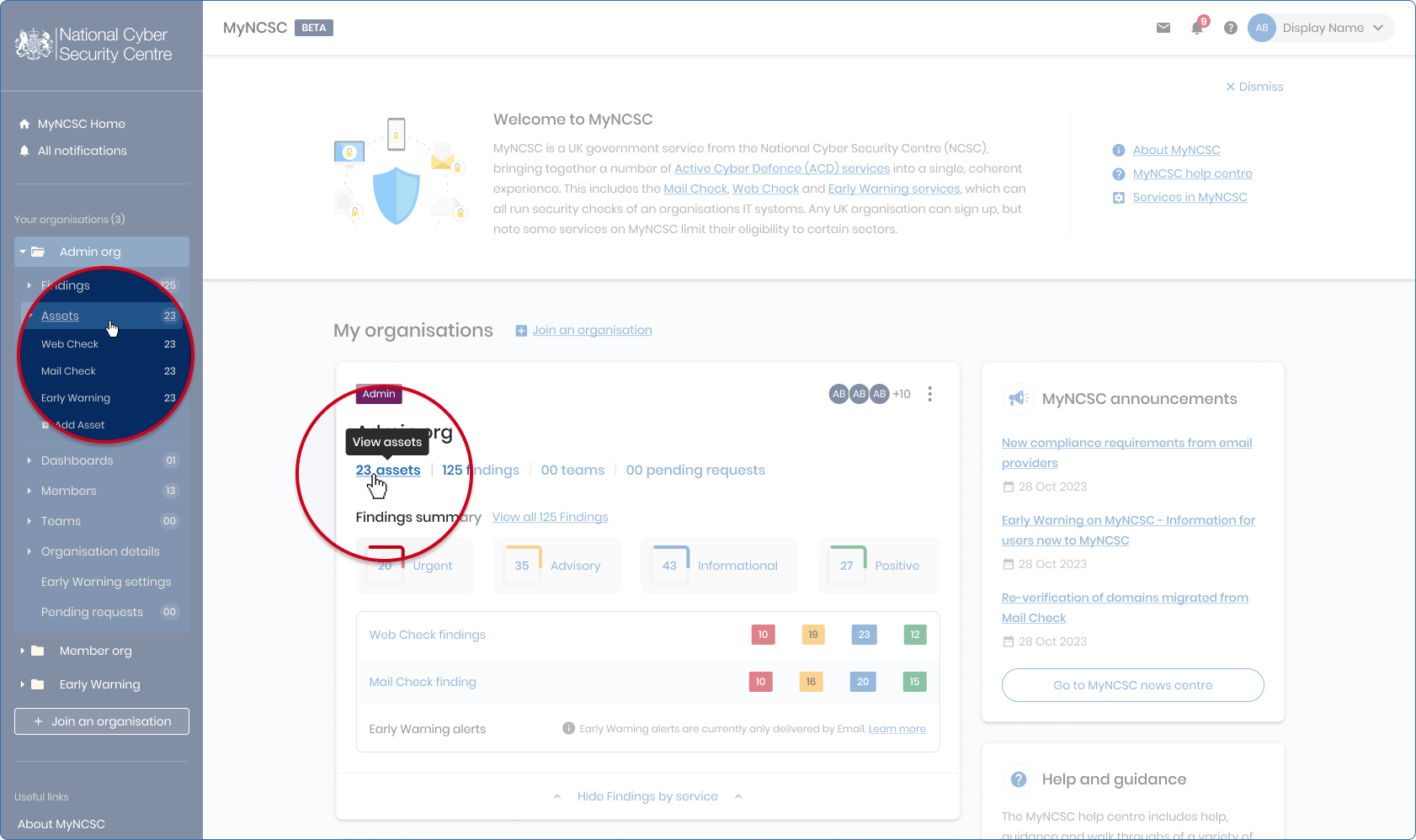
Task: Open the About MyNCSC link in welcome banner
Action: pos(1176,150)
